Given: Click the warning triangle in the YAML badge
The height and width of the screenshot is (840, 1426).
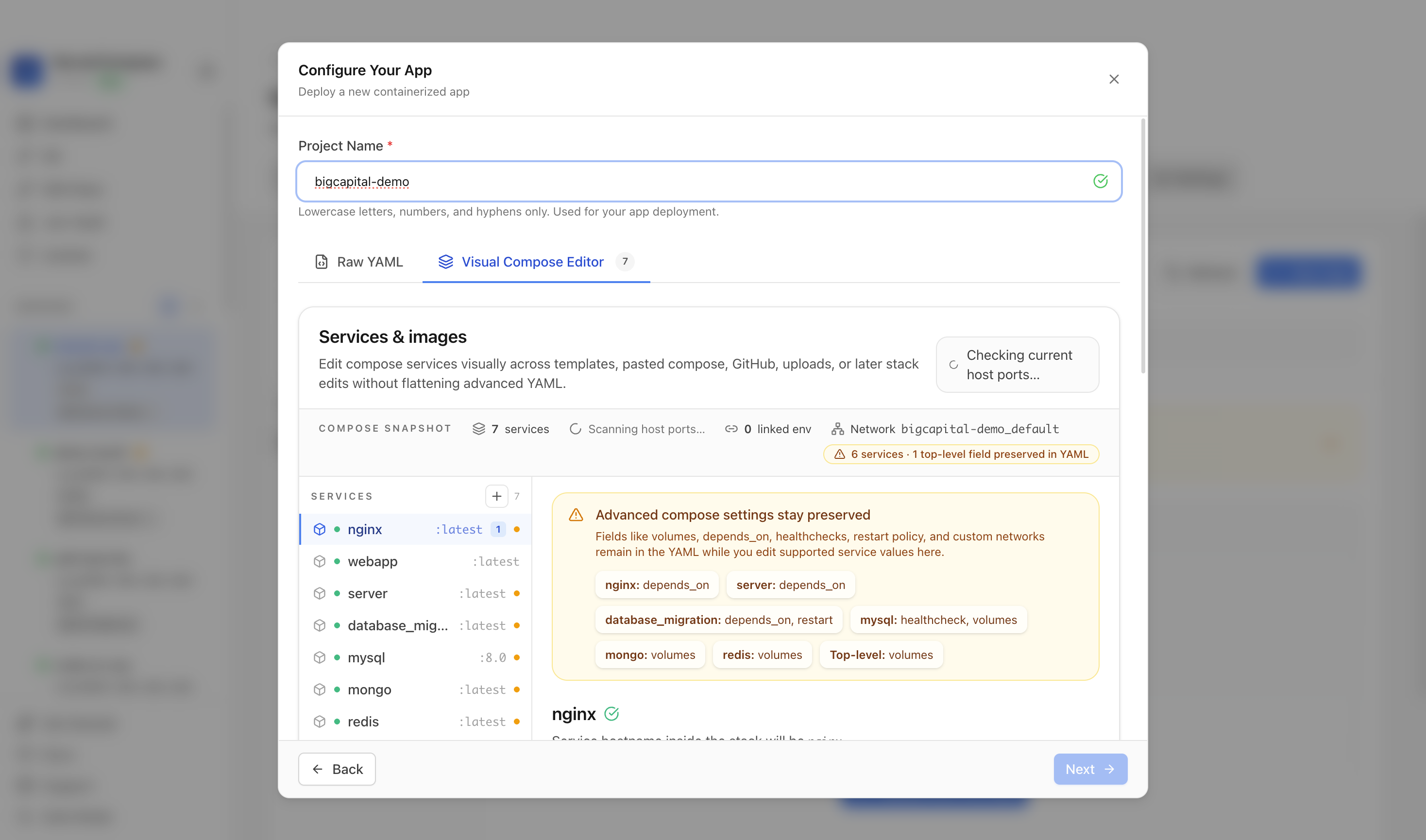Looking at the screenshot, I should (839, 454).
